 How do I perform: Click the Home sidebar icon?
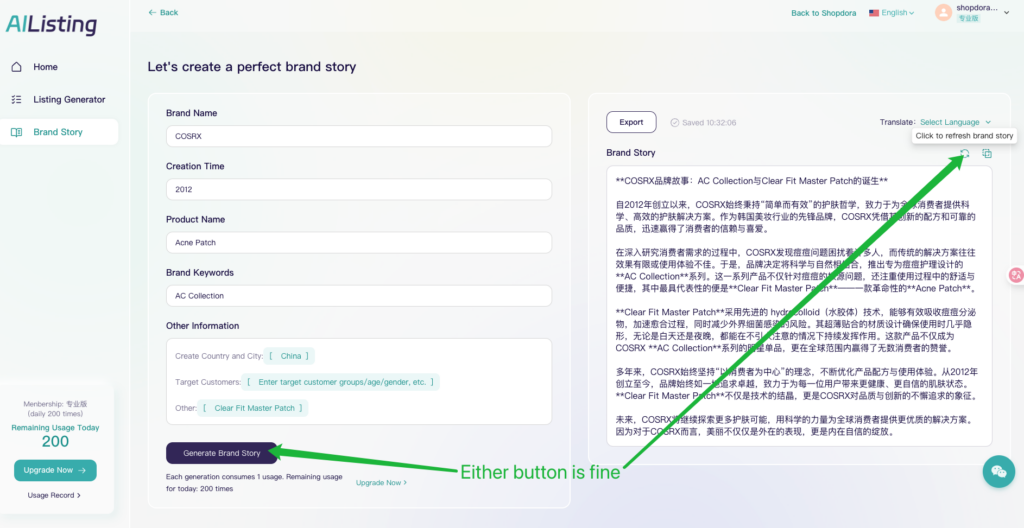[16, 67]
